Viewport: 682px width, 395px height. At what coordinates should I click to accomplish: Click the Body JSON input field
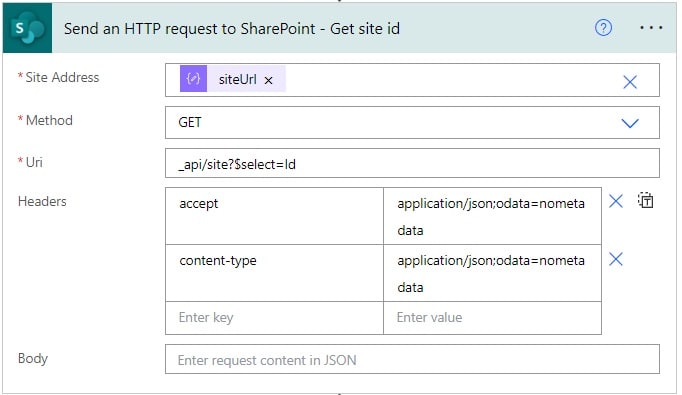(x=412, y=359)
